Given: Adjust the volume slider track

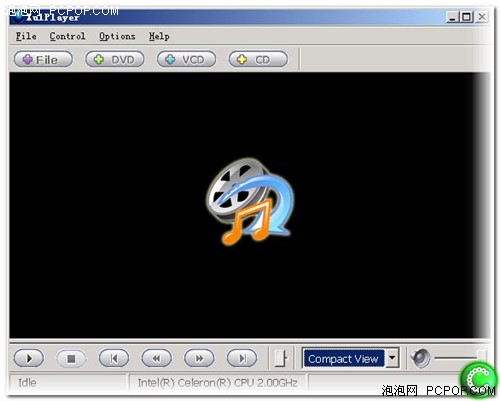Looking at the screenshot, I should (459, 358).
